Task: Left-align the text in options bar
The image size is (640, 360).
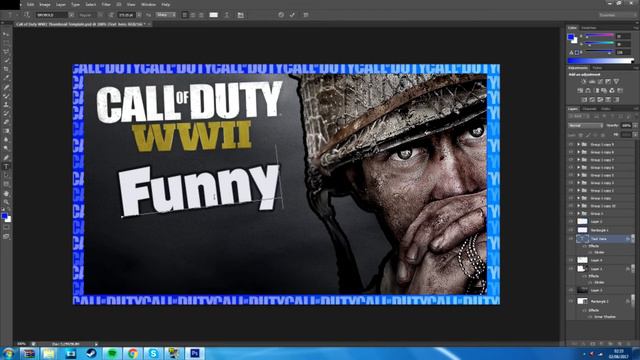Action: click(184, 15)
